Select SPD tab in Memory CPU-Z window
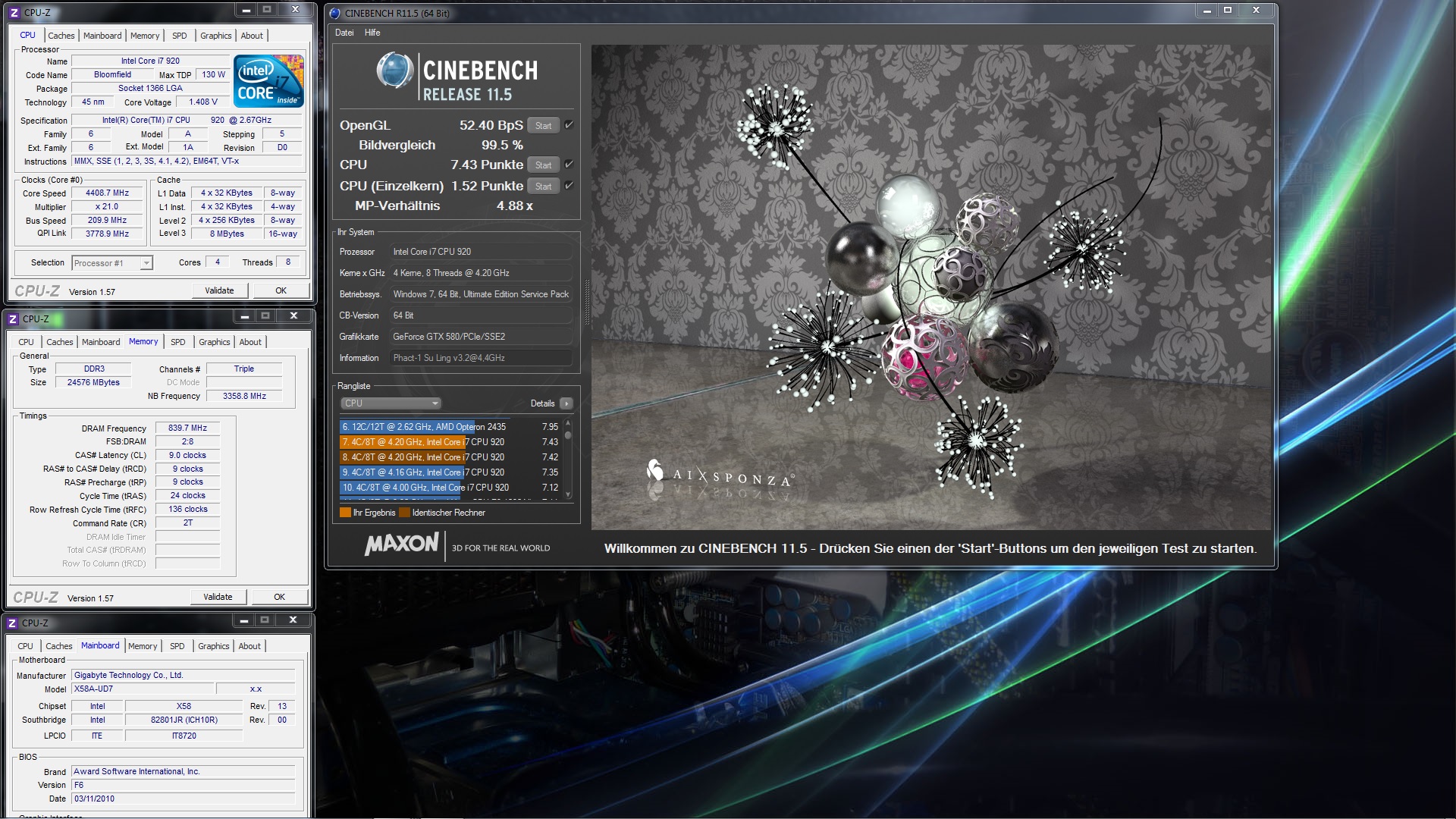Image resolution: width=1456 pixels, height=819 pixels. pos(178,342)
